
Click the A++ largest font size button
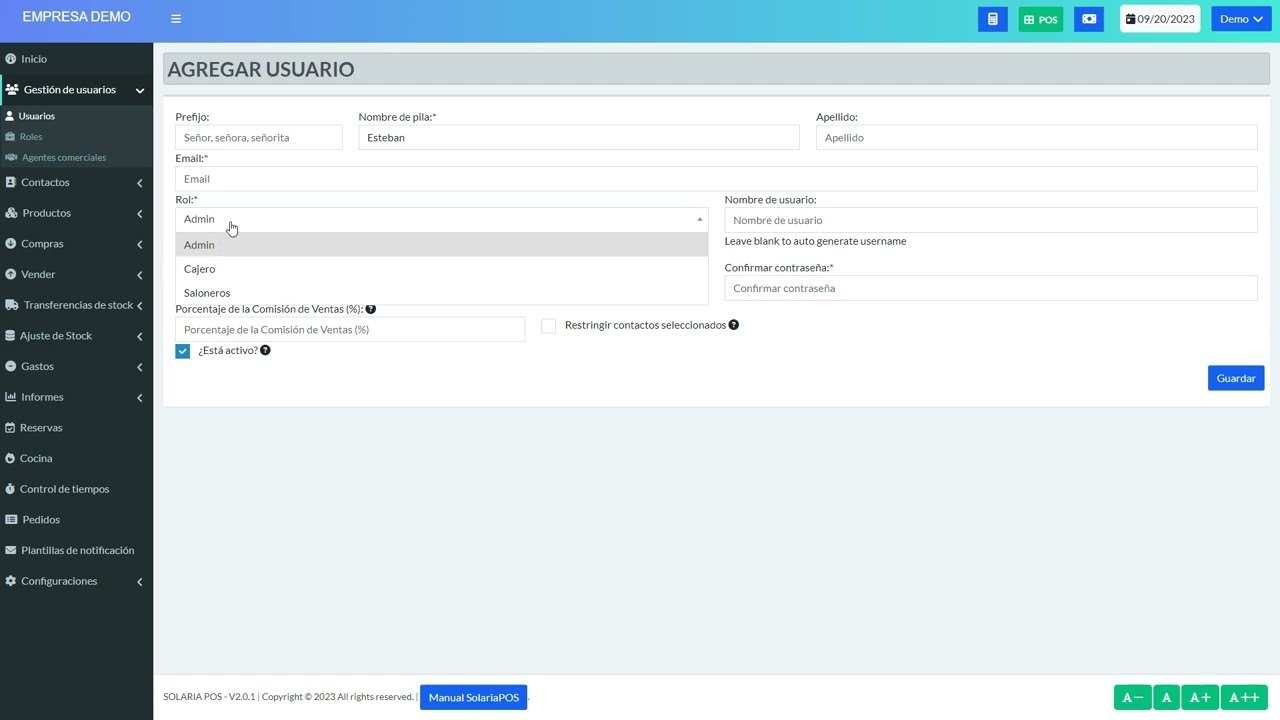(x=1244, y=697)
